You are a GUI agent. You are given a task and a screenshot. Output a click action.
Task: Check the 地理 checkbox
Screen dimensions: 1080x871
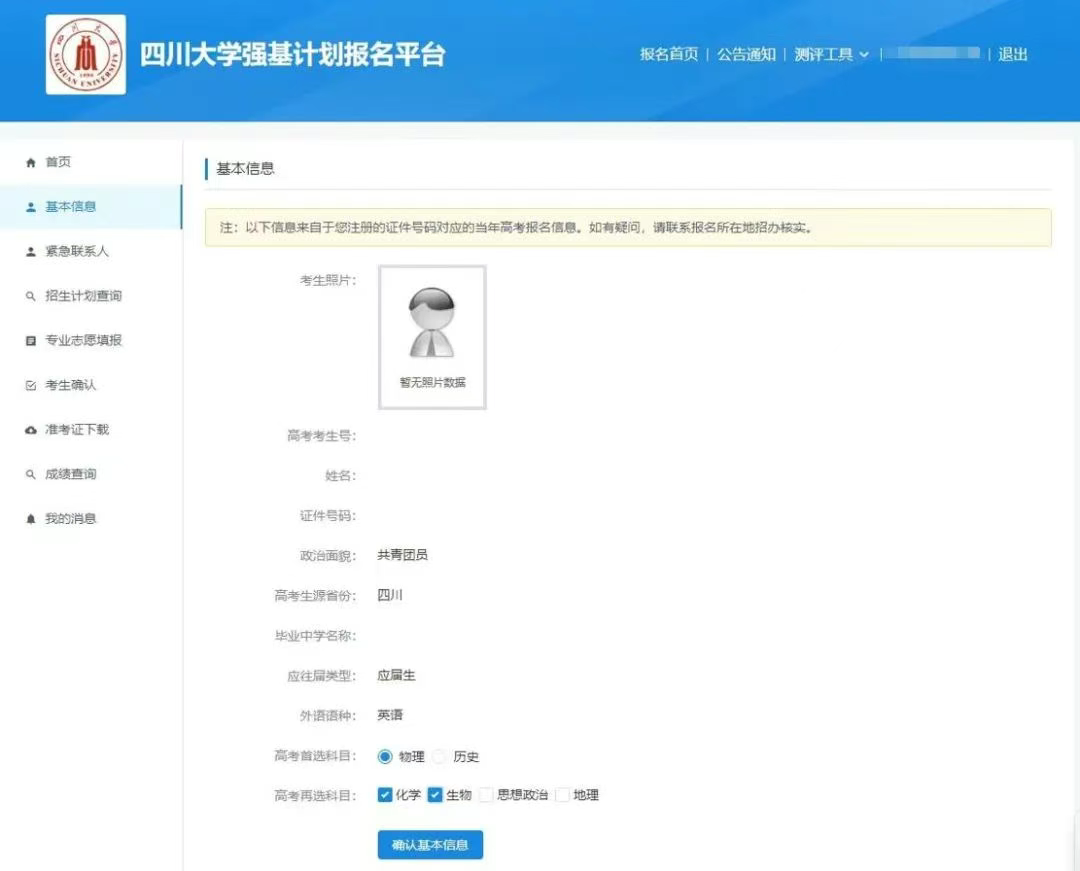(x=563, y=795)
